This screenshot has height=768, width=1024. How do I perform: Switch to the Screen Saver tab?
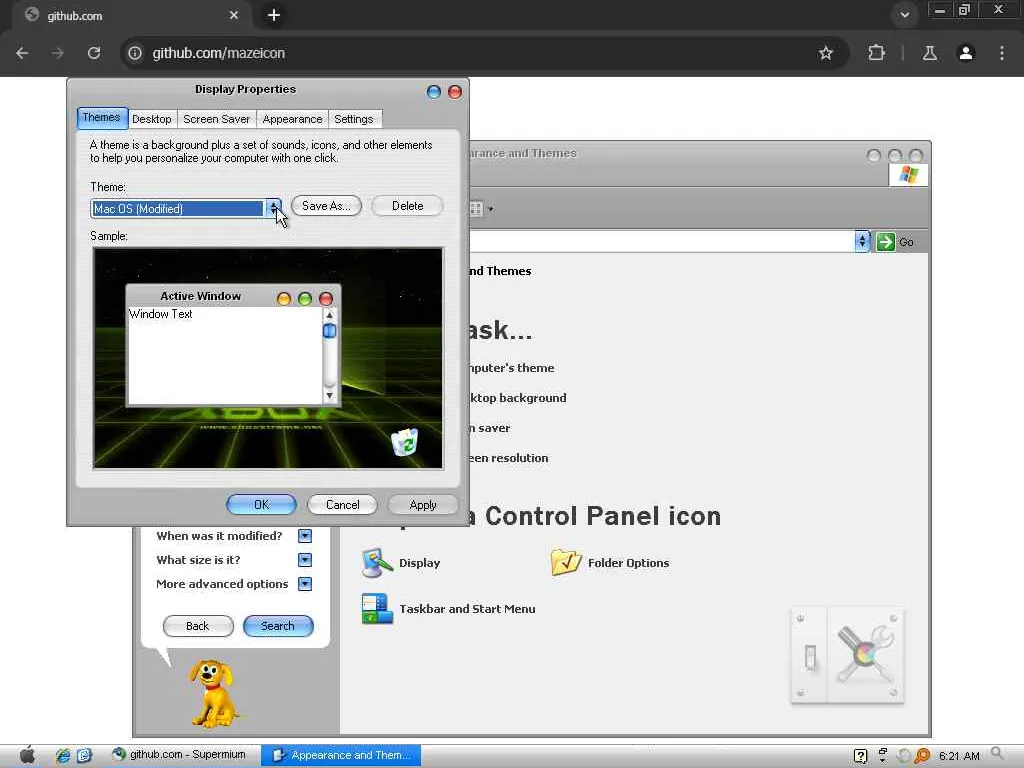(217, 120)
